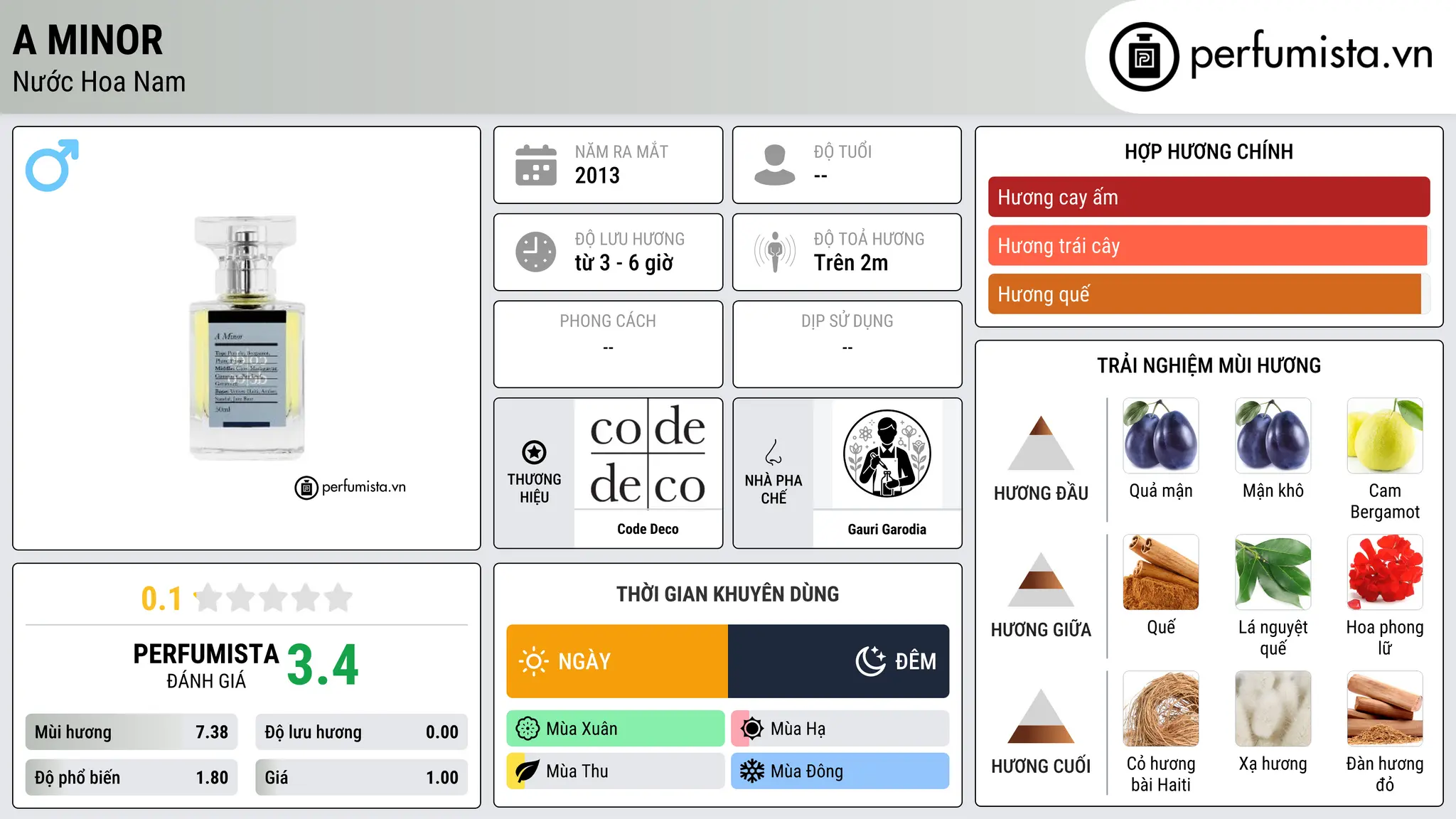Click the moon icon in Đêm bar

tap(870, 661)
